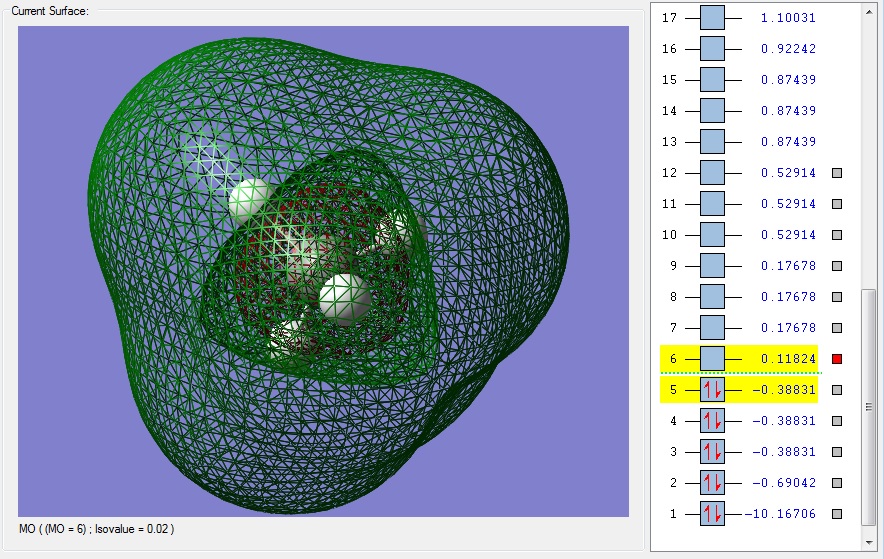Click the white hydrogen atom sphere in viewer
The width and height of the screenshot is (884, 559).
[x=345, y=299]
